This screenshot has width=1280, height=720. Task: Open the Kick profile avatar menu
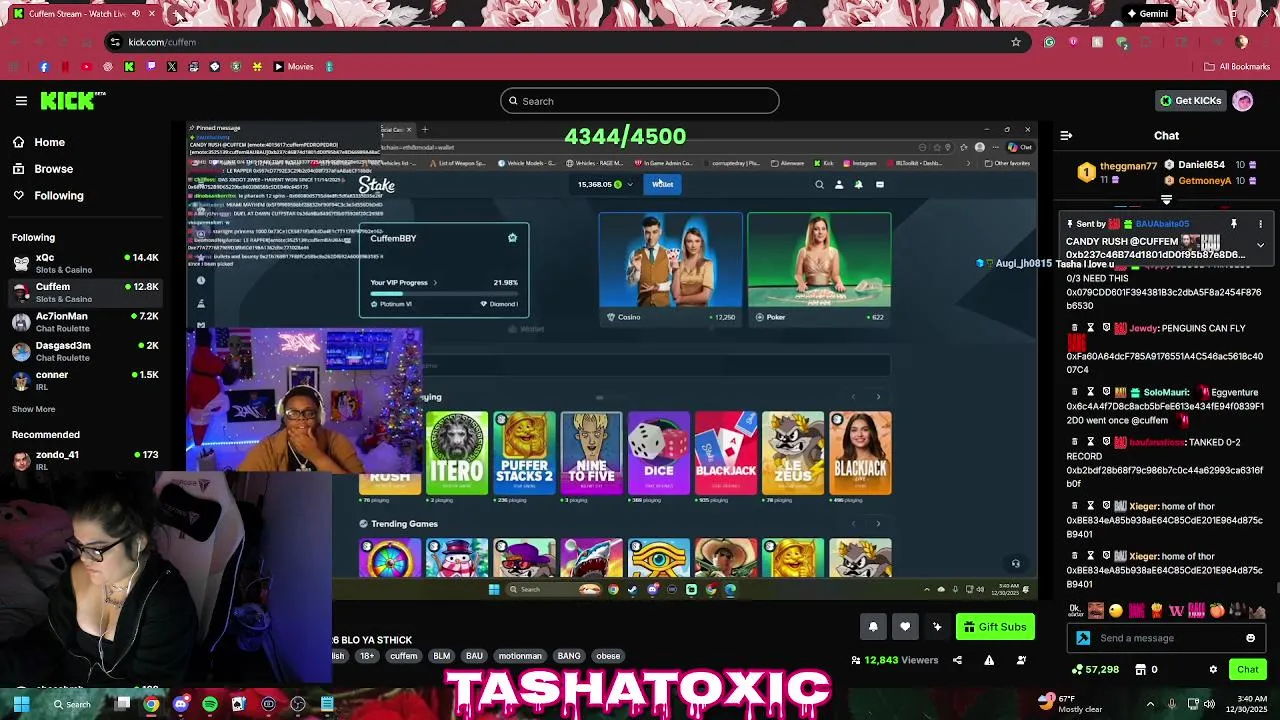[x=1243, y=101]
